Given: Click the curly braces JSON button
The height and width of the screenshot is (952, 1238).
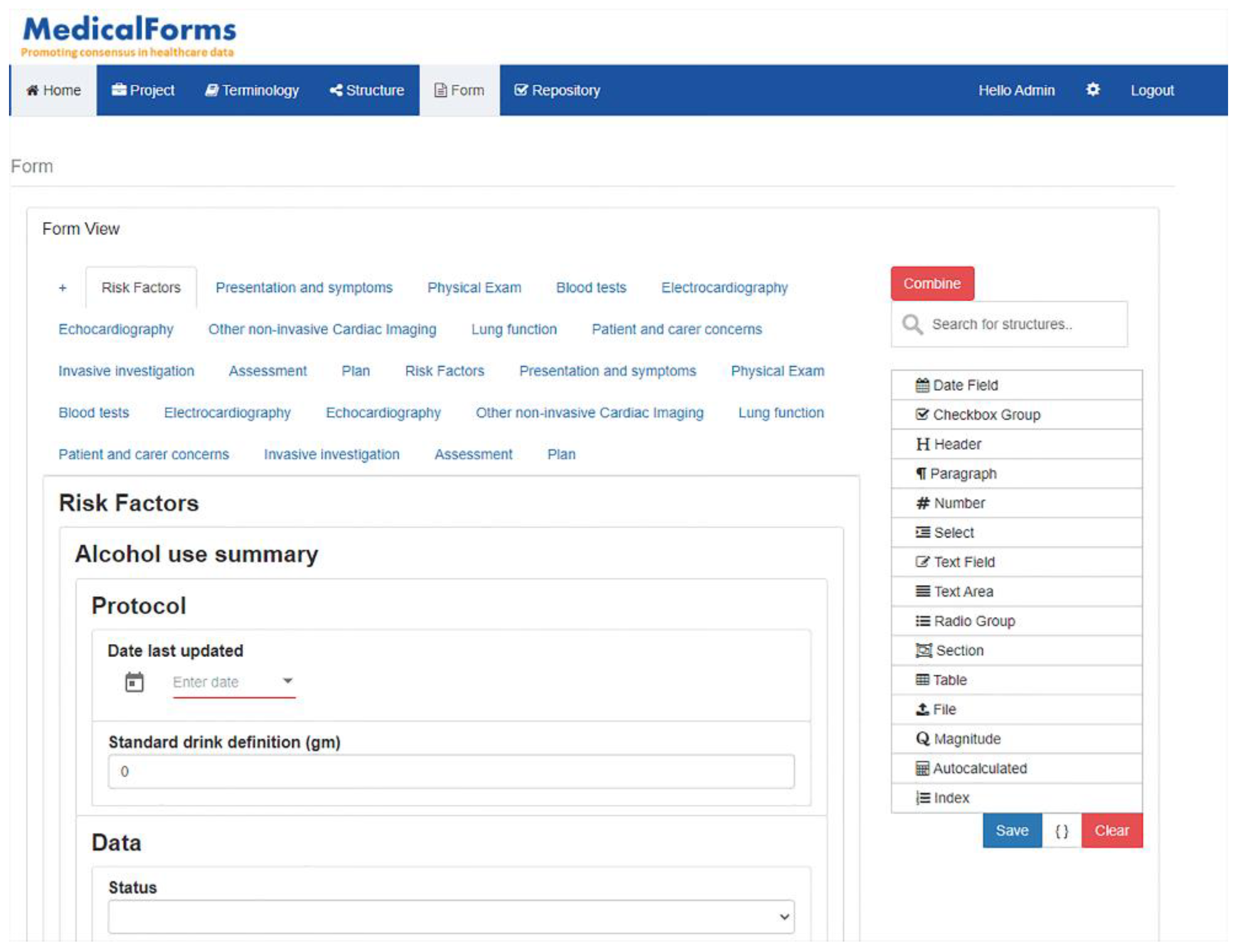Looking at the screenshot, I should pyautogui.click(x=1061, y=830).
